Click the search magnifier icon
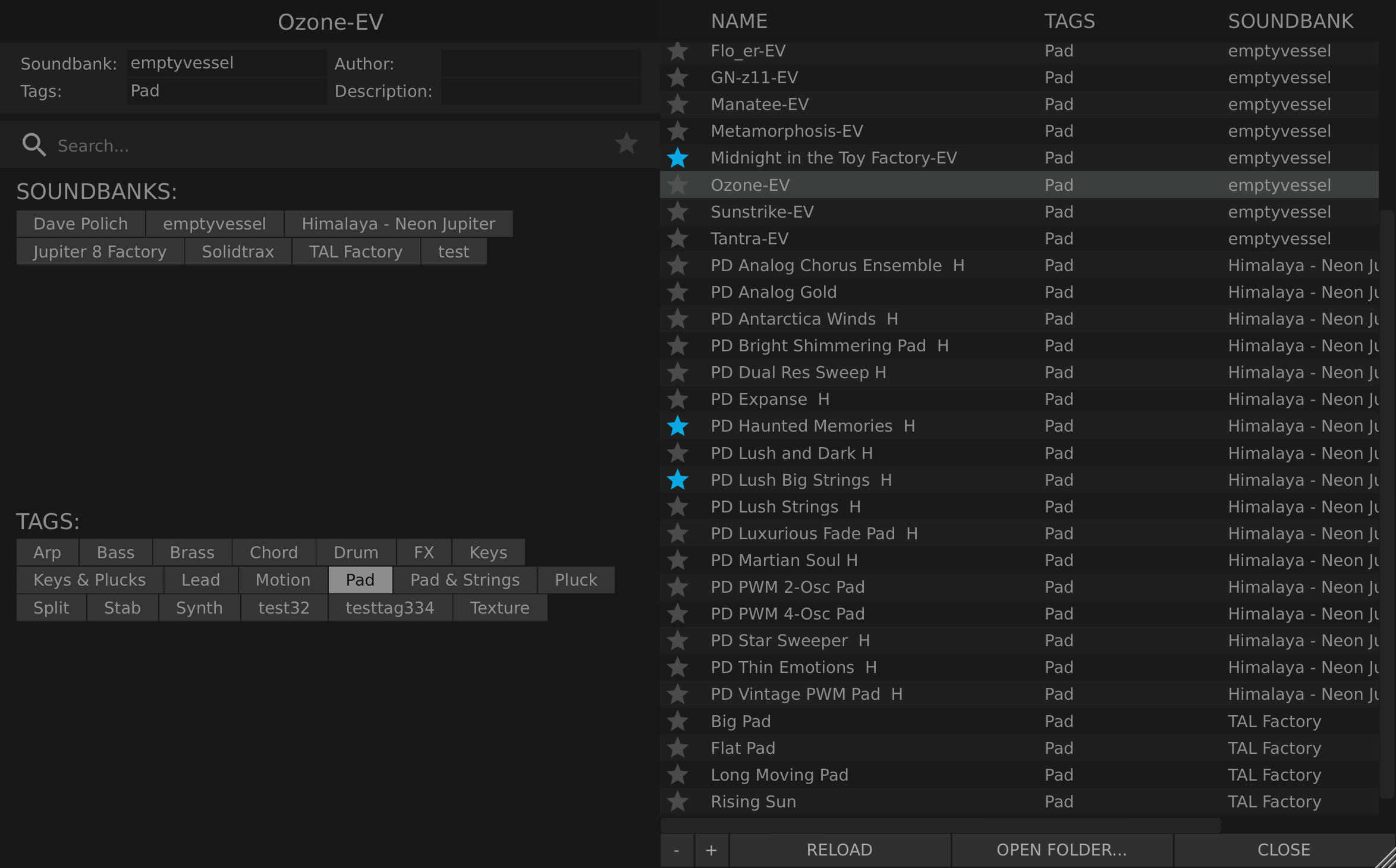The height and width of the screenshot is (868, 1396). 34,145
